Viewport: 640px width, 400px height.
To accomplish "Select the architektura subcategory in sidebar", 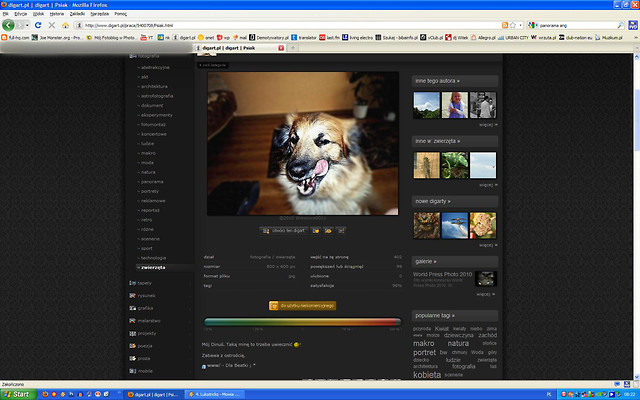I will click(x=154, y=87).
